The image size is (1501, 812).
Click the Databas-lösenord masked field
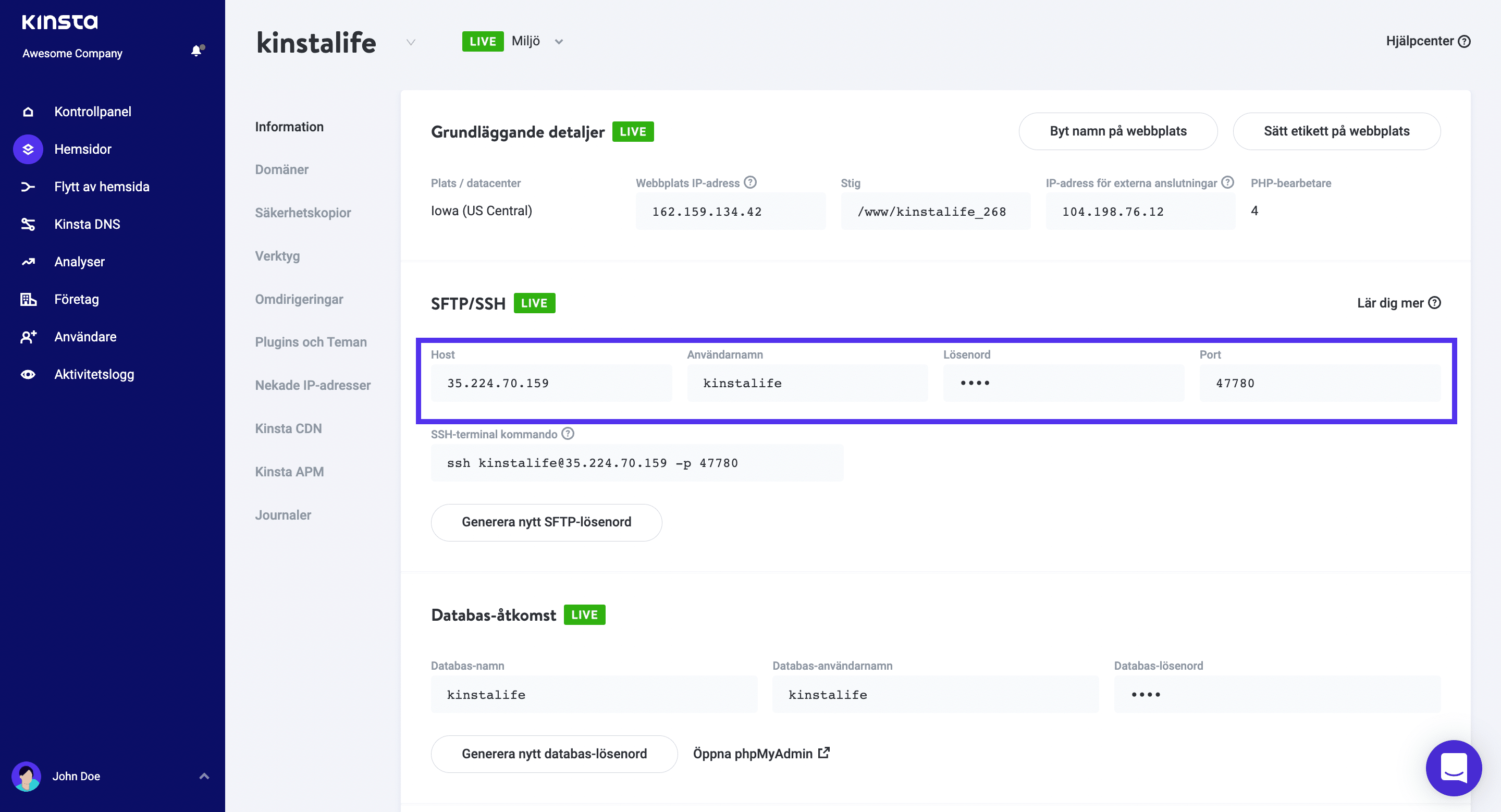coord(1277,694)
